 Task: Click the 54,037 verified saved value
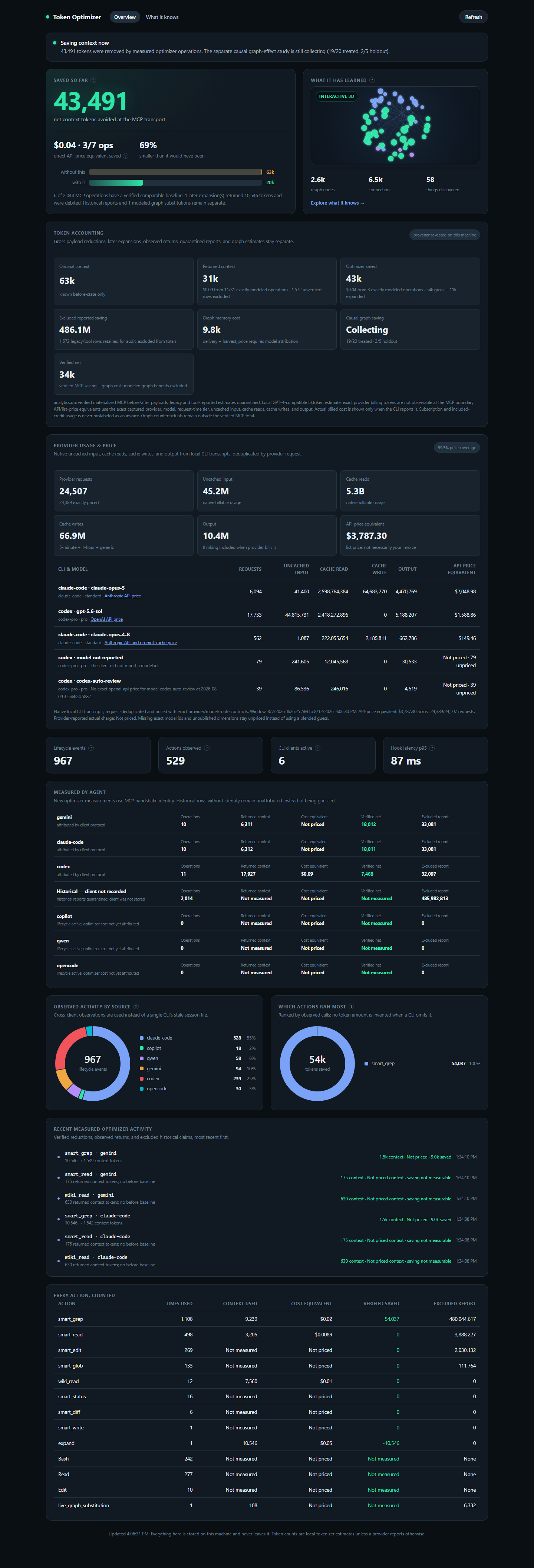pyautogui.click(x=392, y=1319)
